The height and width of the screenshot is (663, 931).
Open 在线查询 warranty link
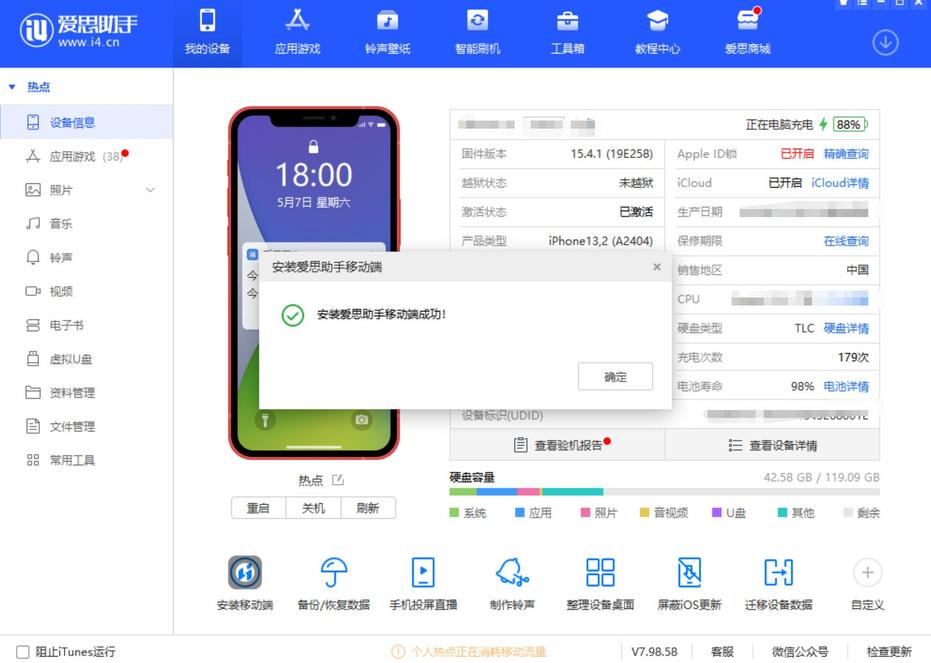click(846, 241)
